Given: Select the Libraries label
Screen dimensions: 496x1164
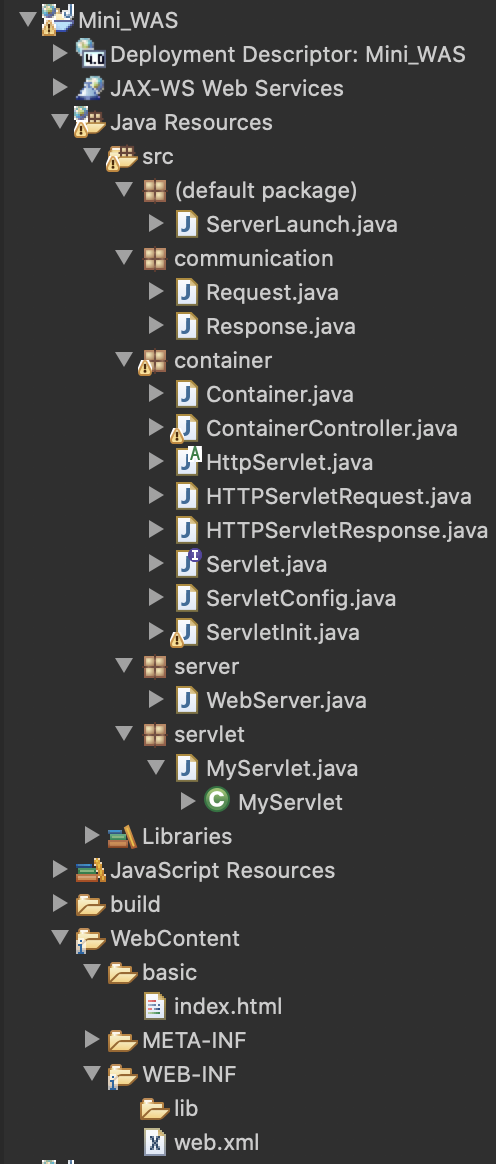Looking at the screenshot, I should coord(187,837).
